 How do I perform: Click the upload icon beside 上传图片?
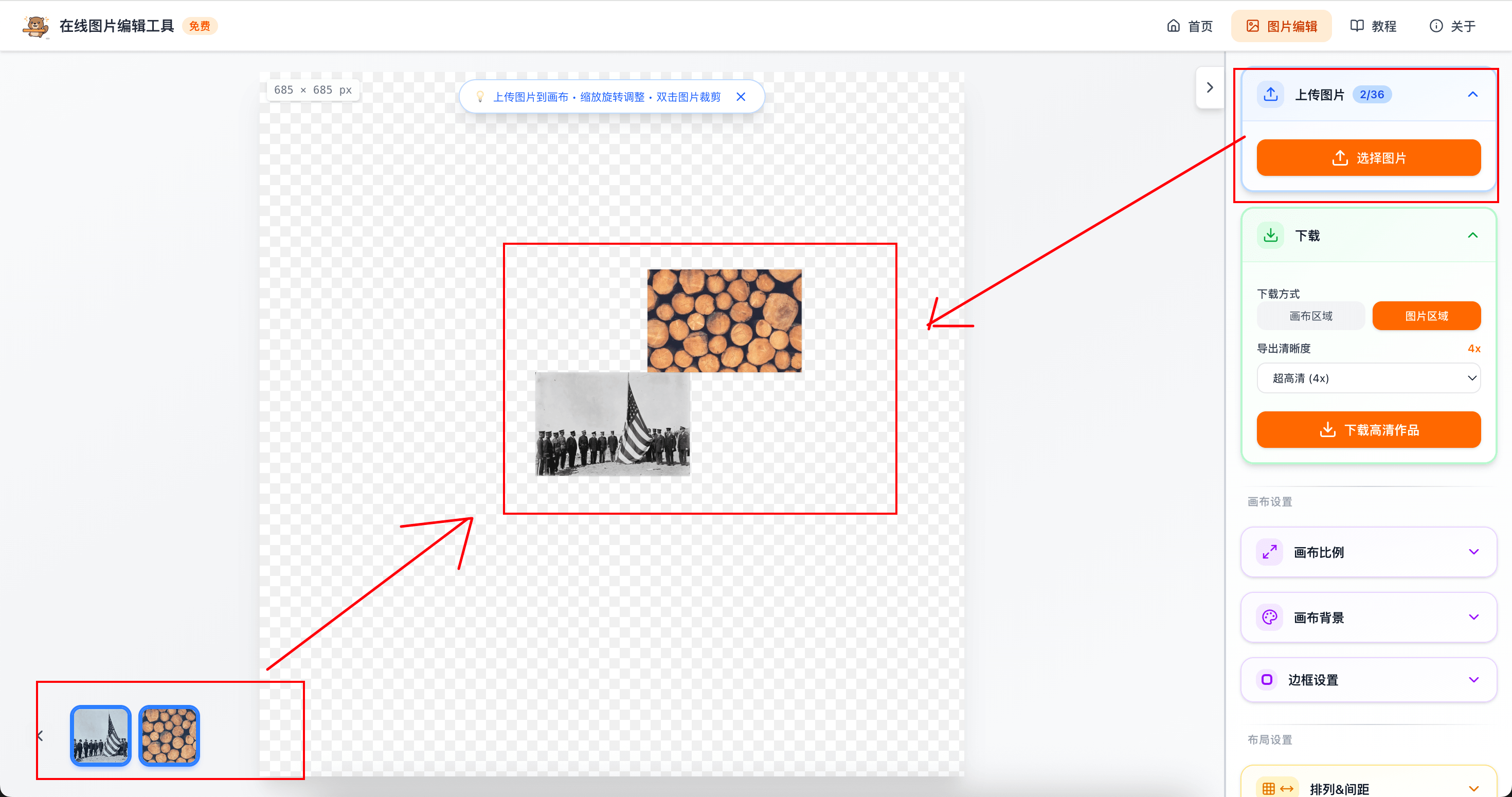click(1271, 95)
